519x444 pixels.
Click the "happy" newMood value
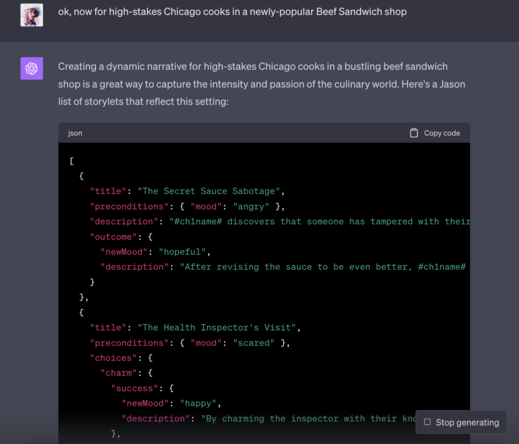tap(198, 403)
